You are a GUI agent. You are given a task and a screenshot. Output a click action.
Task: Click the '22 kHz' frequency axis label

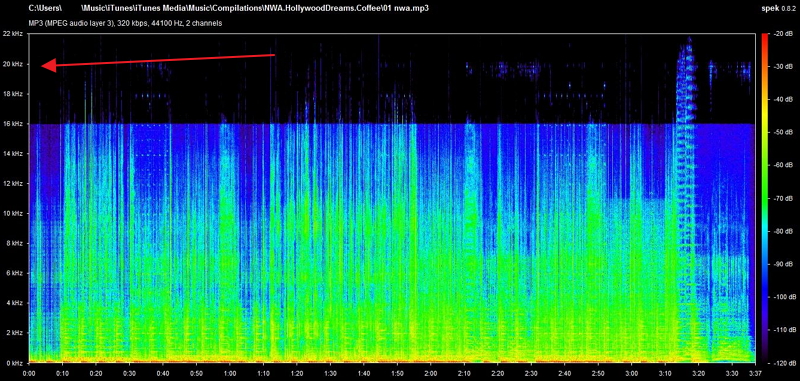point(12,34)
